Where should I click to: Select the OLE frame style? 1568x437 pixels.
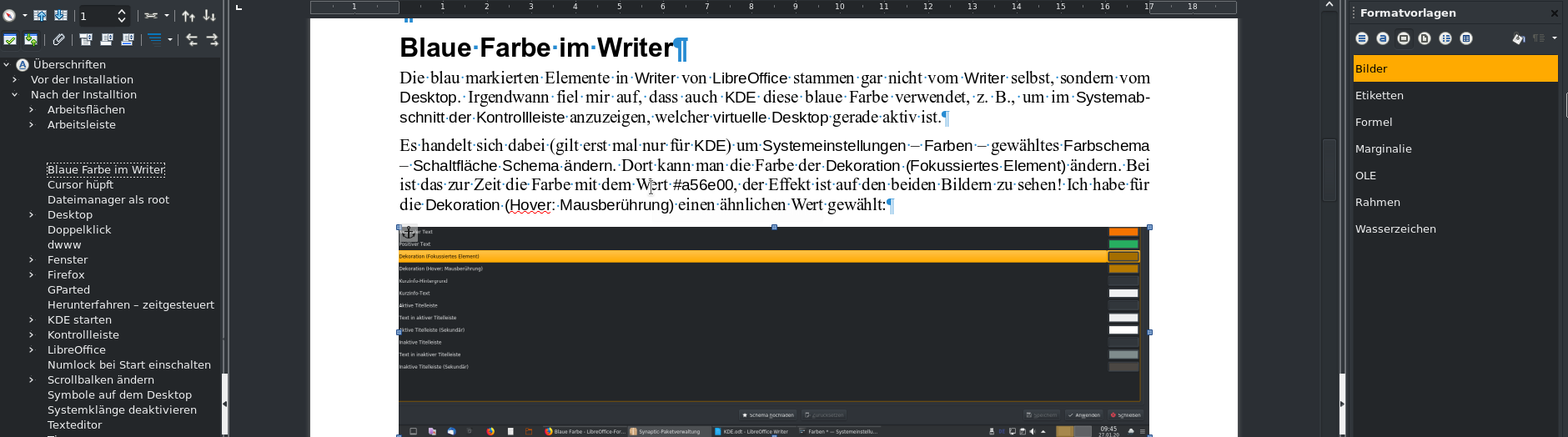[x=1455, y=175]
